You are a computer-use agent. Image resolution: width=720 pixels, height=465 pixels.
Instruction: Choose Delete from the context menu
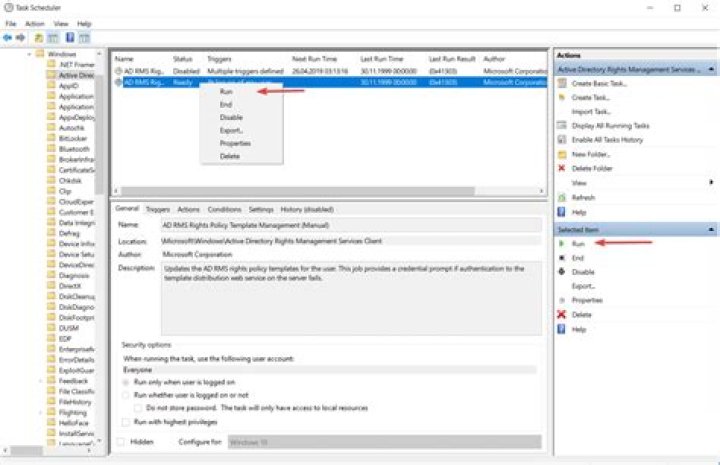pyautogui.click(x=242, y=156)
